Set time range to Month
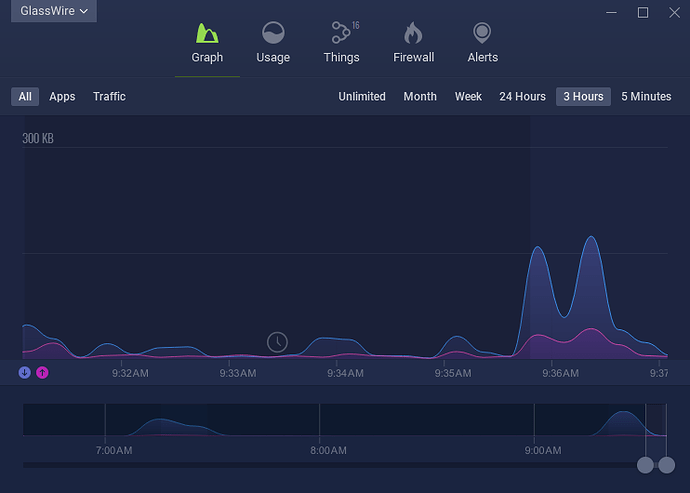The image size is (690, 493). tap(420, 97)
